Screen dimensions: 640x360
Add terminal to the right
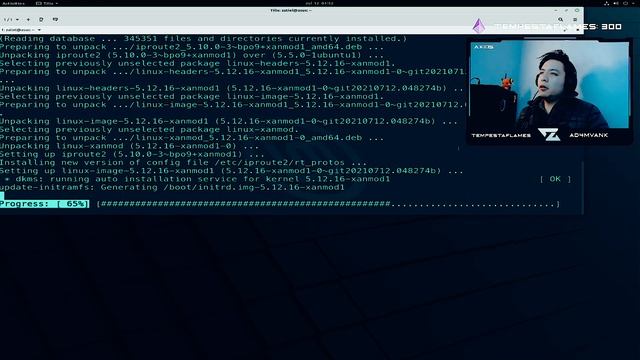(x=41, y=20)
